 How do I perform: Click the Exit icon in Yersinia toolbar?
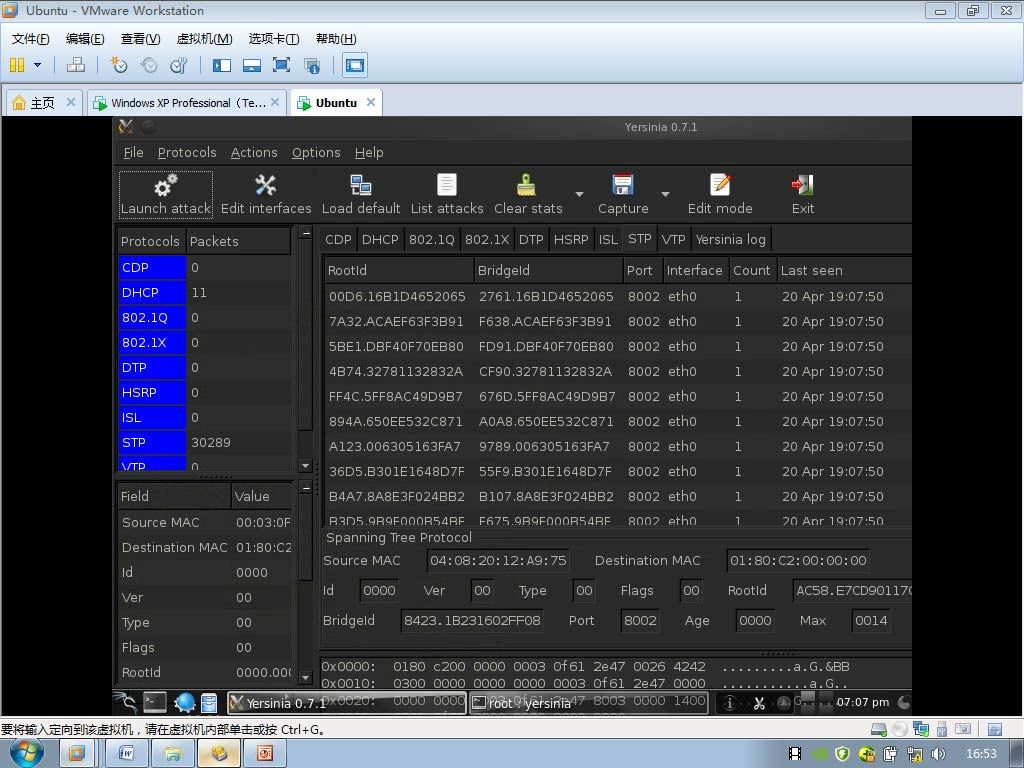[803, 185]
